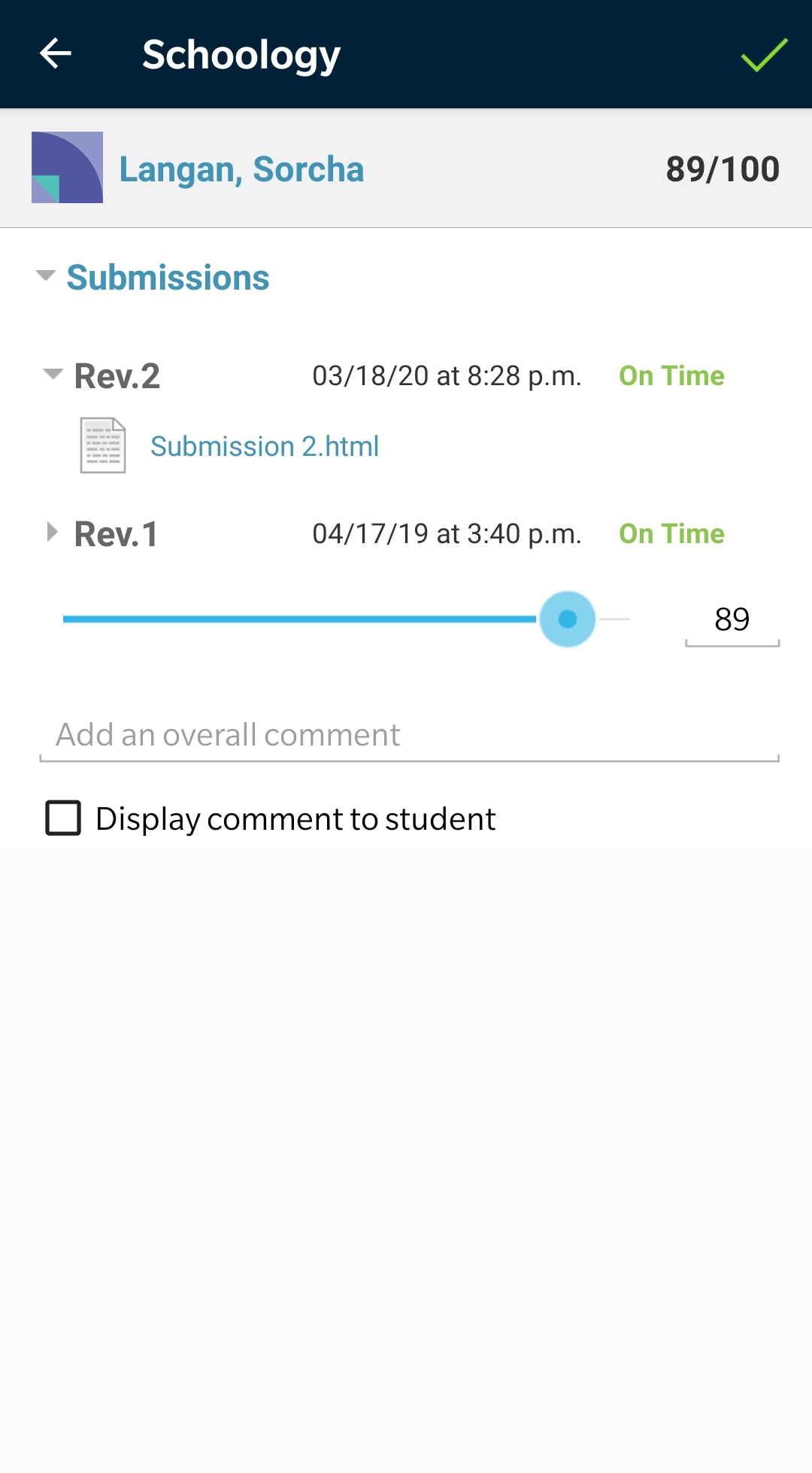Tap the grade number field showing 89
812x1473 pixels.
tap(732, 620)
